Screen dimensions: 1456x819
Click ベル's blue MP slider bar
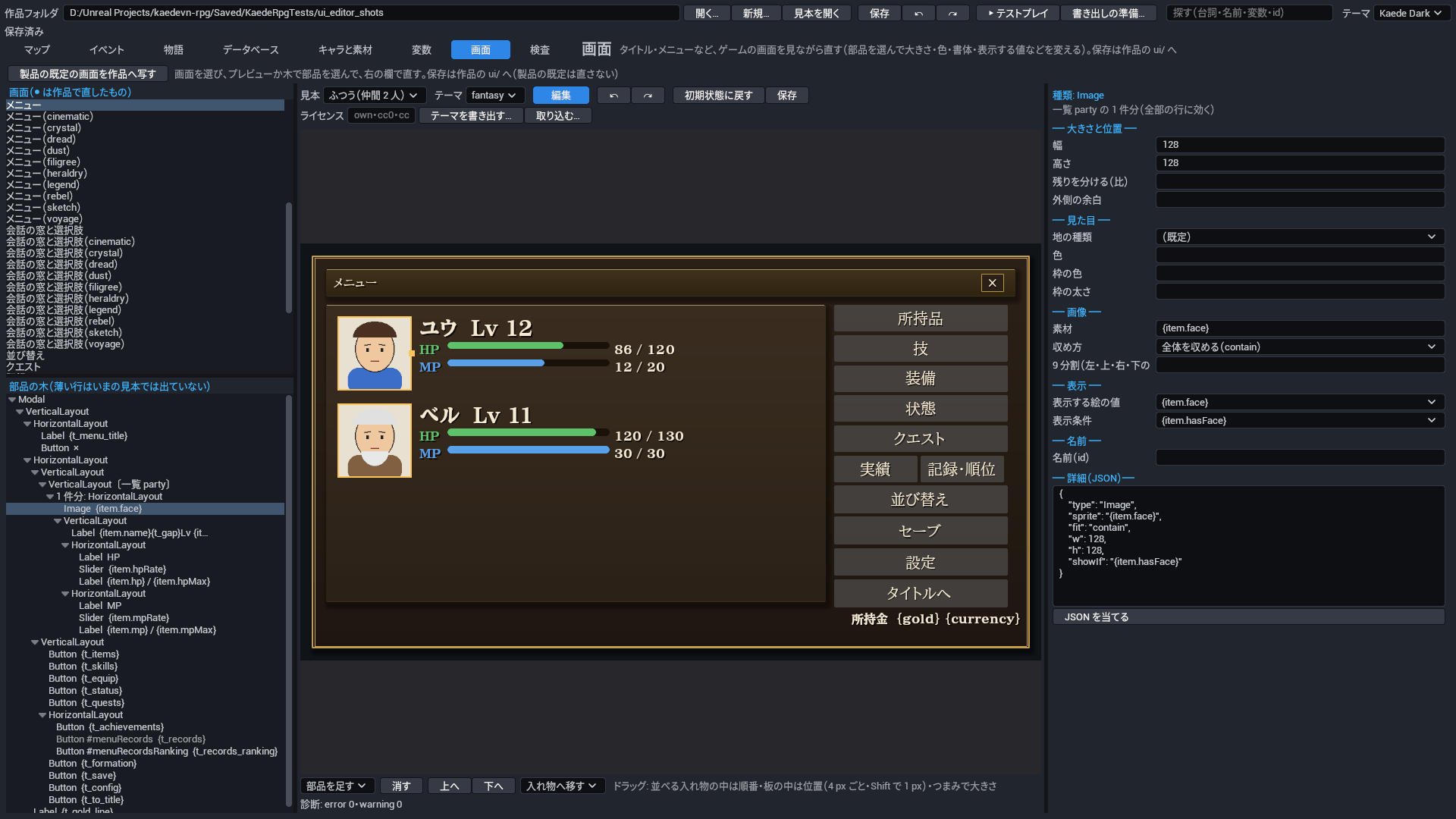(x=529, y=450)
